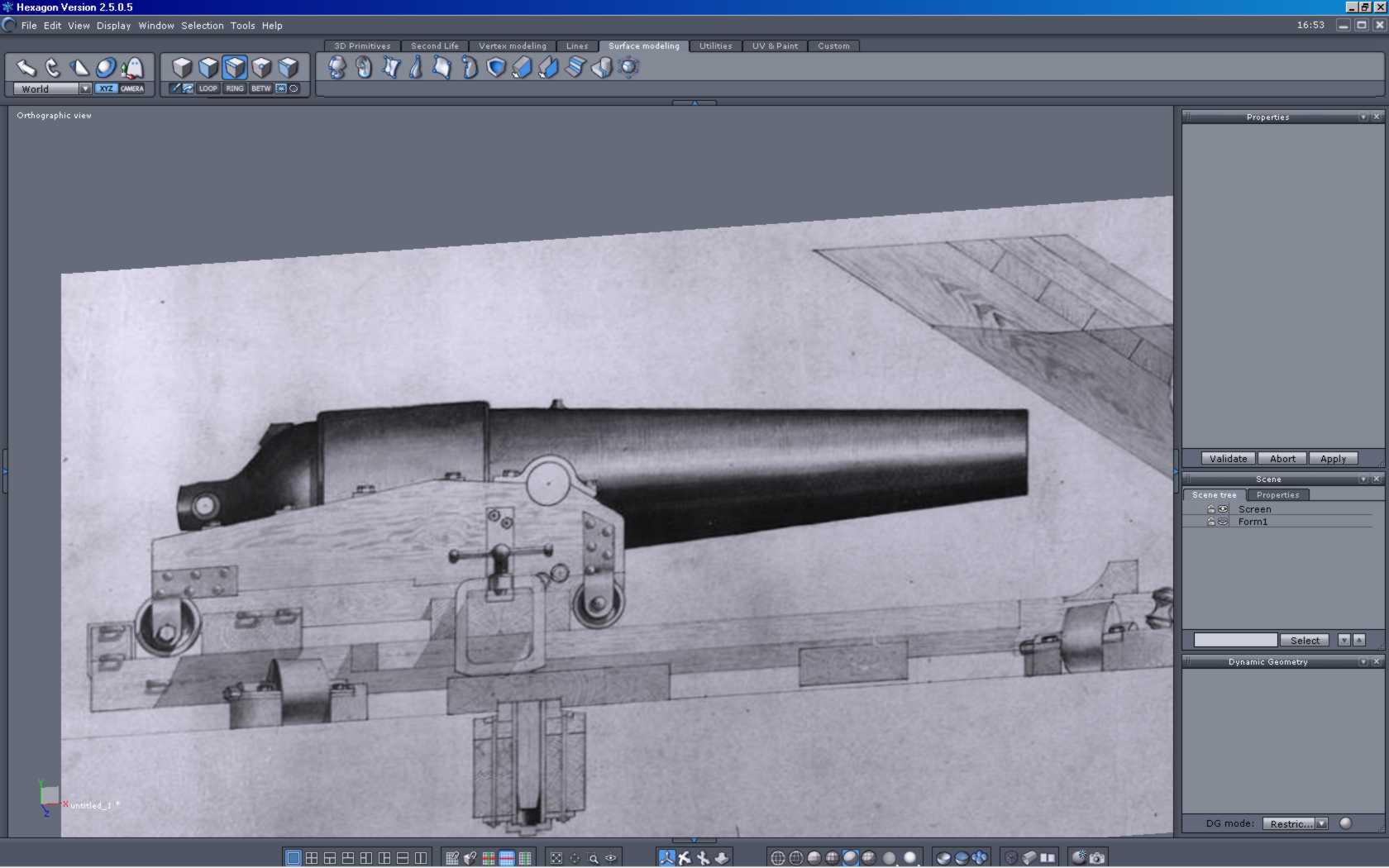Screen dimensions: 1389x868
Task: Choose the rotate manipulator tool
Action: [x=53, y=68]
